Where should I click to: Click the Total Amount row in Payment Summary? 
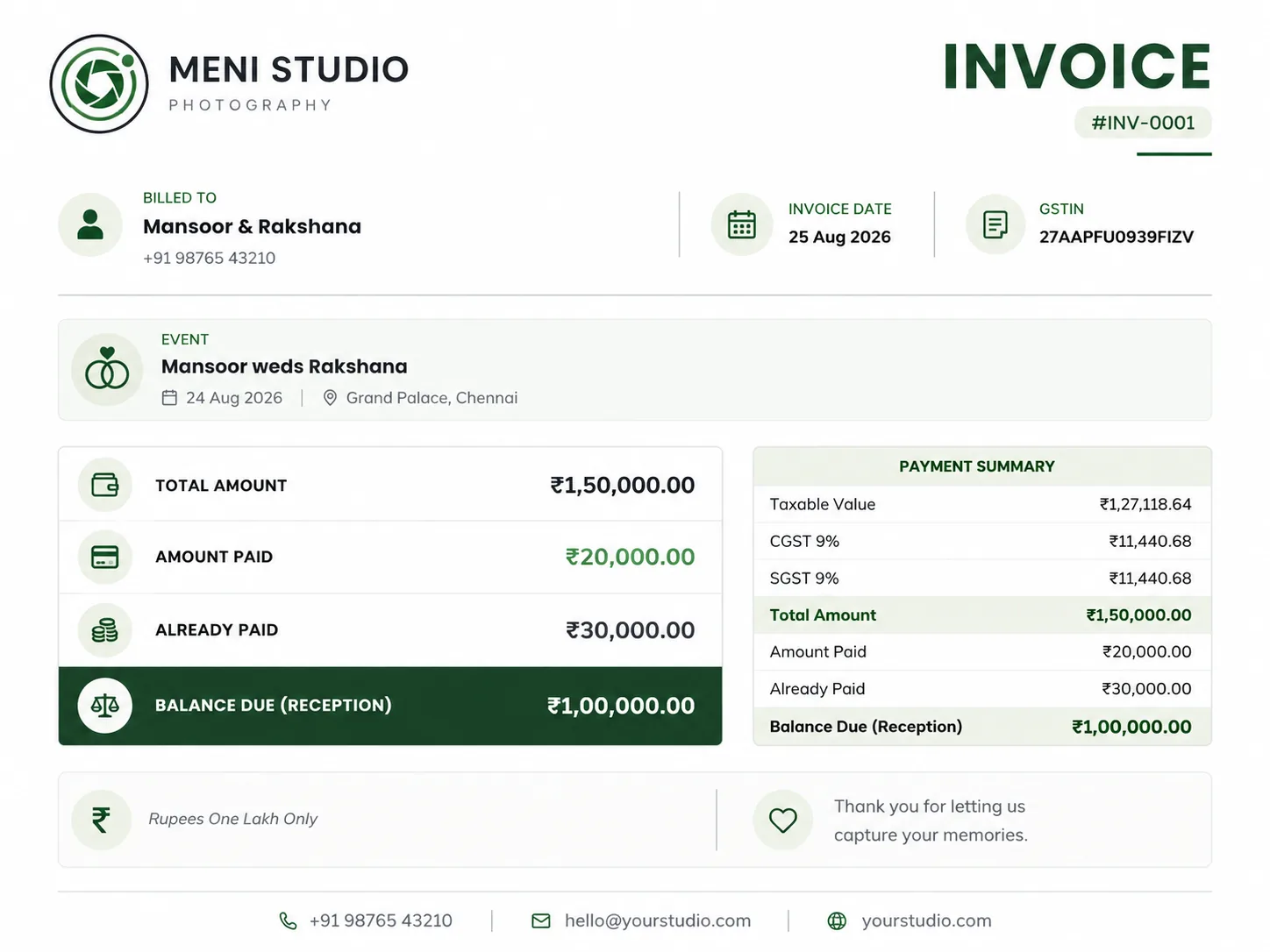(x=982, y=615)
